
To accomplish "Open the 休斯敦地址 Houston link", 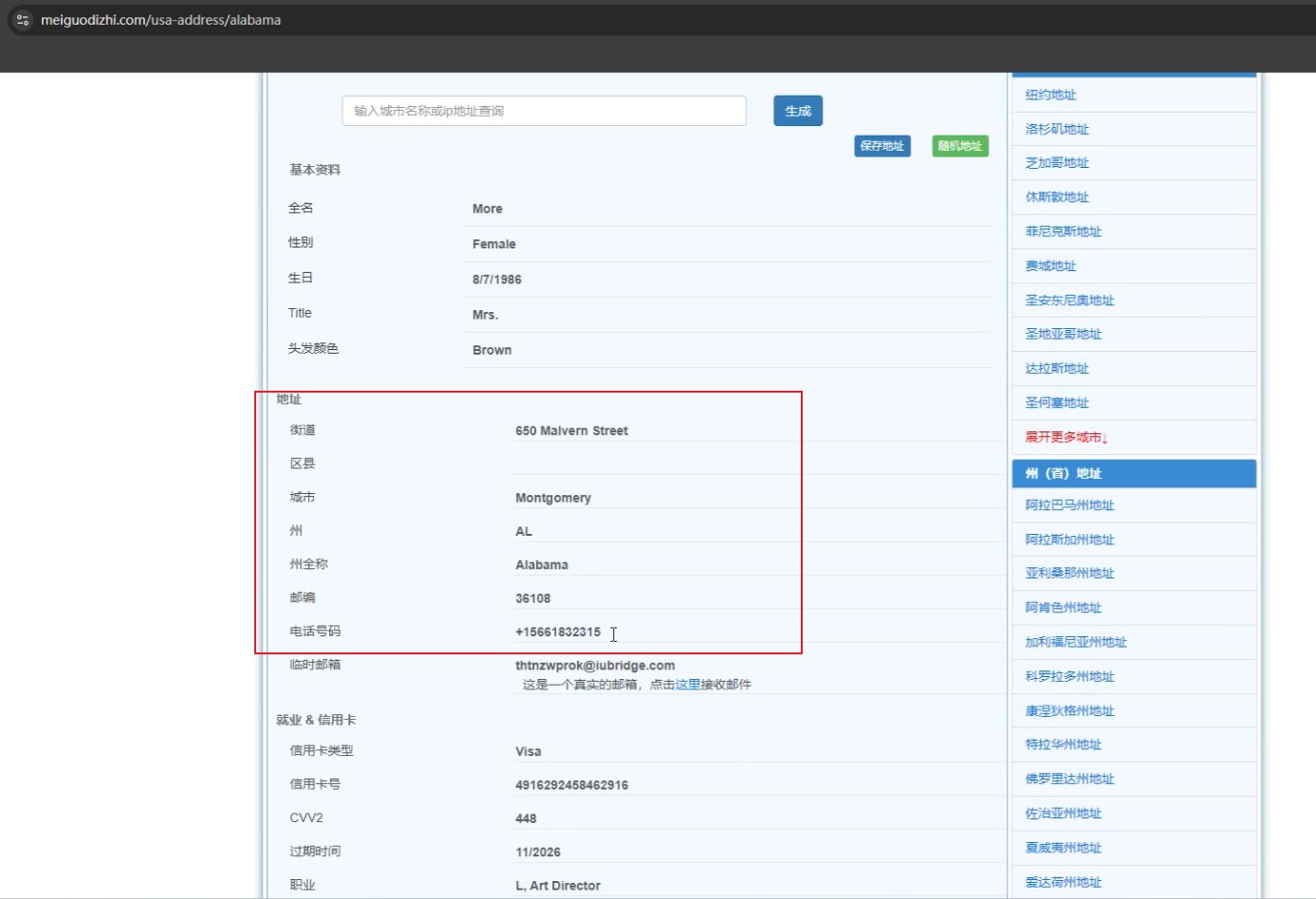I will click(x=1057, y=197).
